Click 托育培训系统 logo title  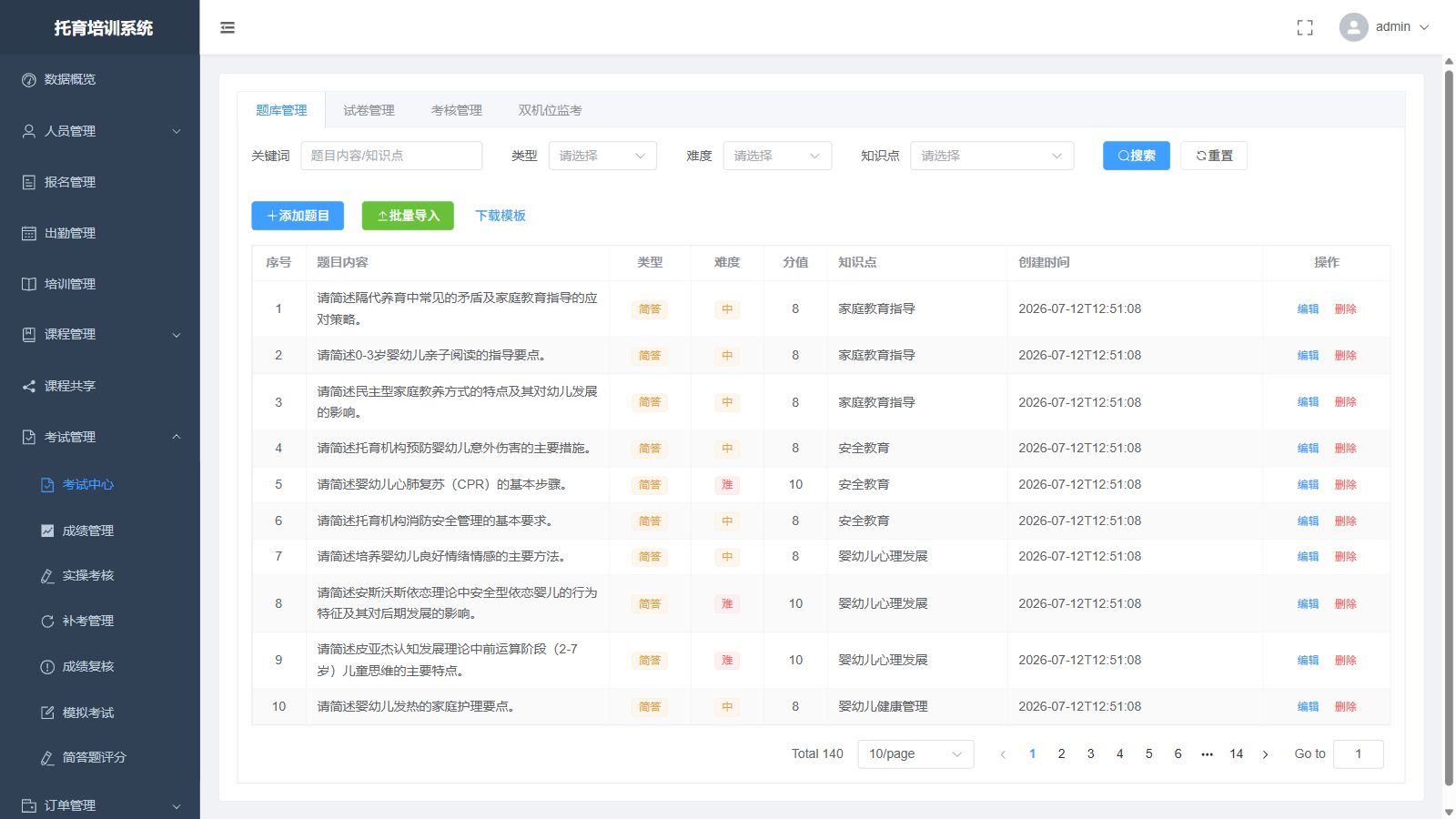point(104,28)
